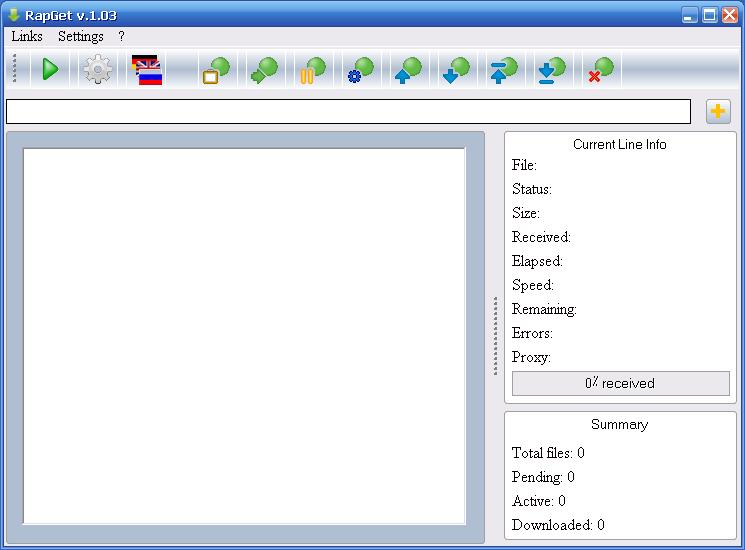Focus the URL input field

pyautogui.click(x=348, y=112)
